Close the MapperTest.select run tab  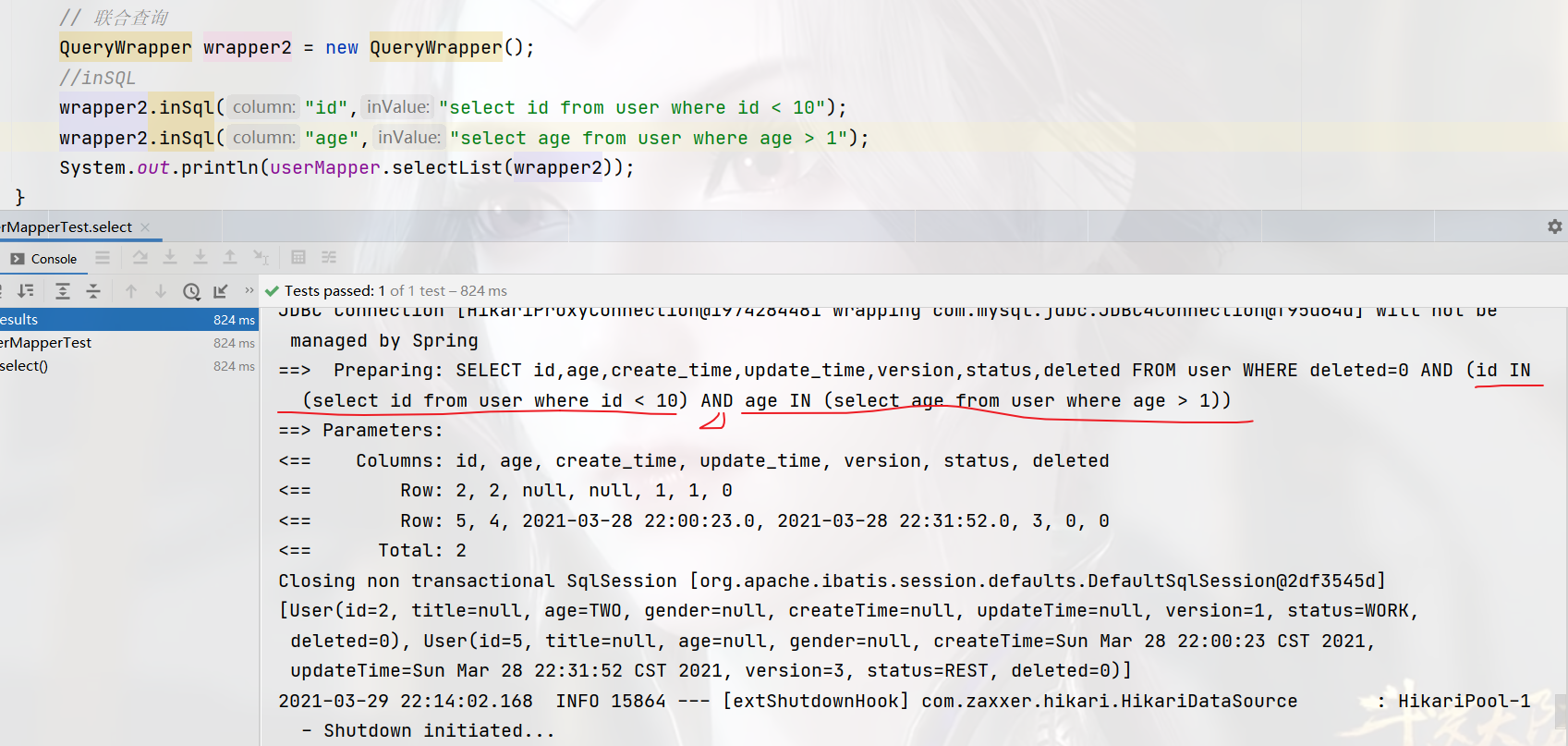pos(145,227)
